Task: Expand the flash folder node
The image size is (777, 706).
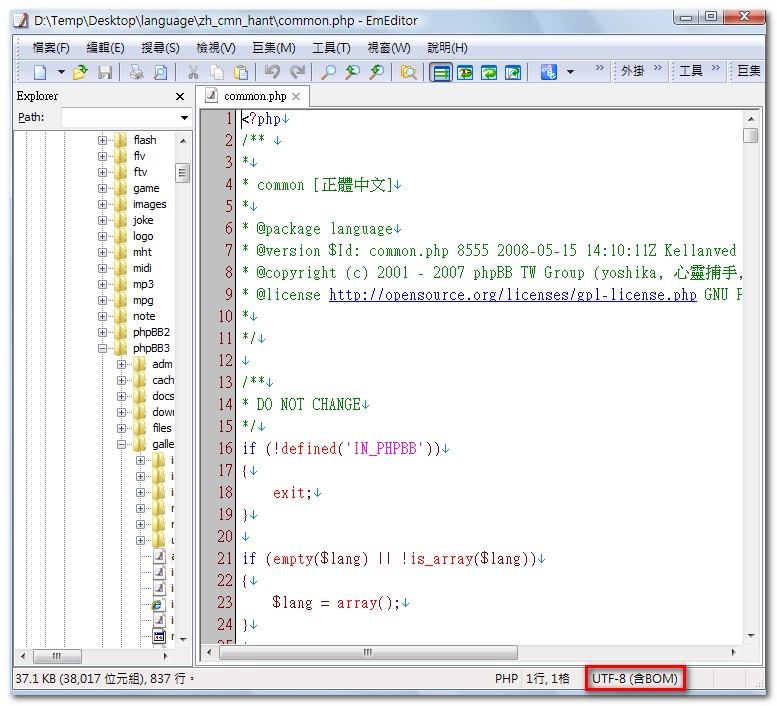Action: (x=102, y=140)
